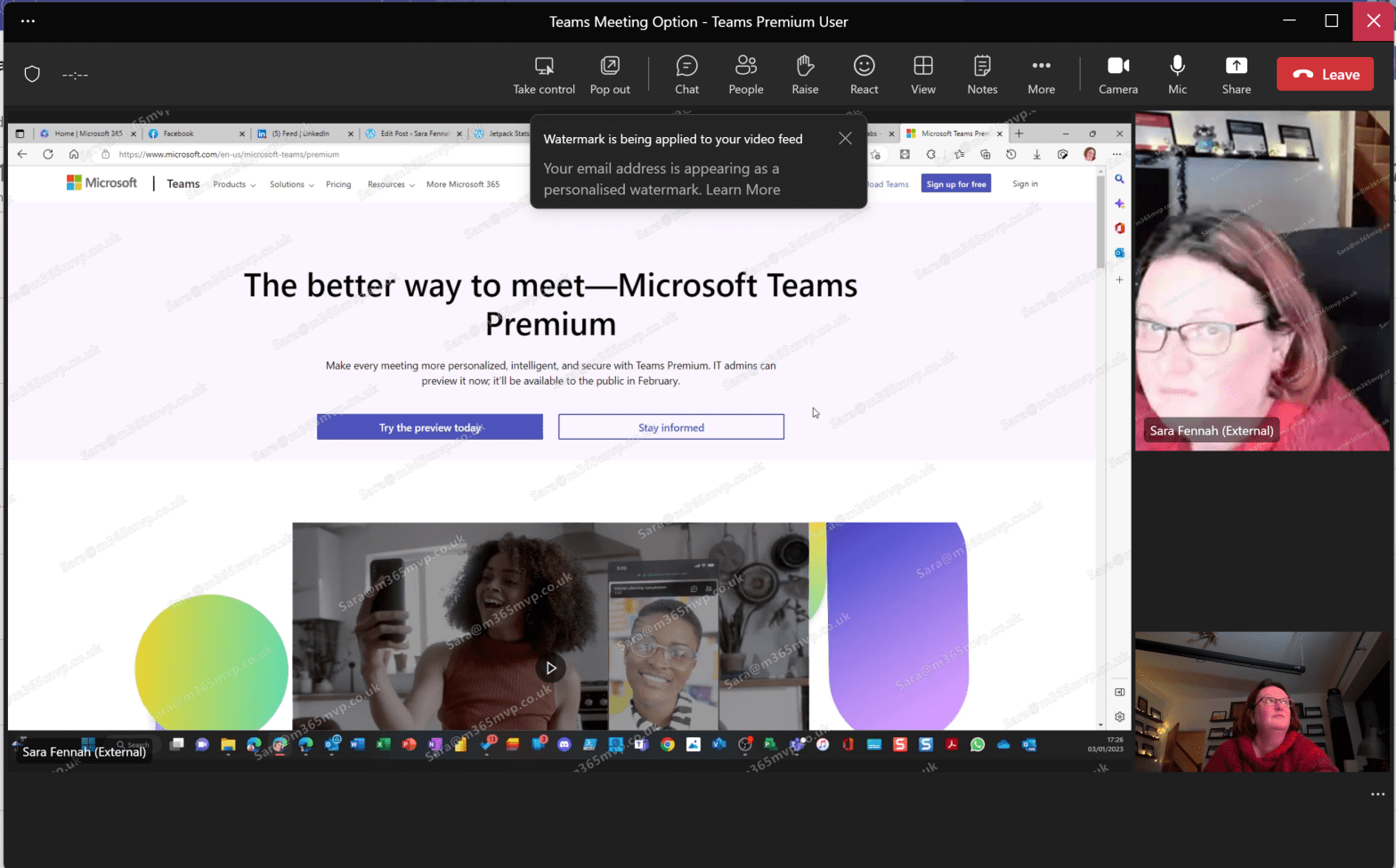
Task: Click the Try the preview today button
Action: click(430, 427)
